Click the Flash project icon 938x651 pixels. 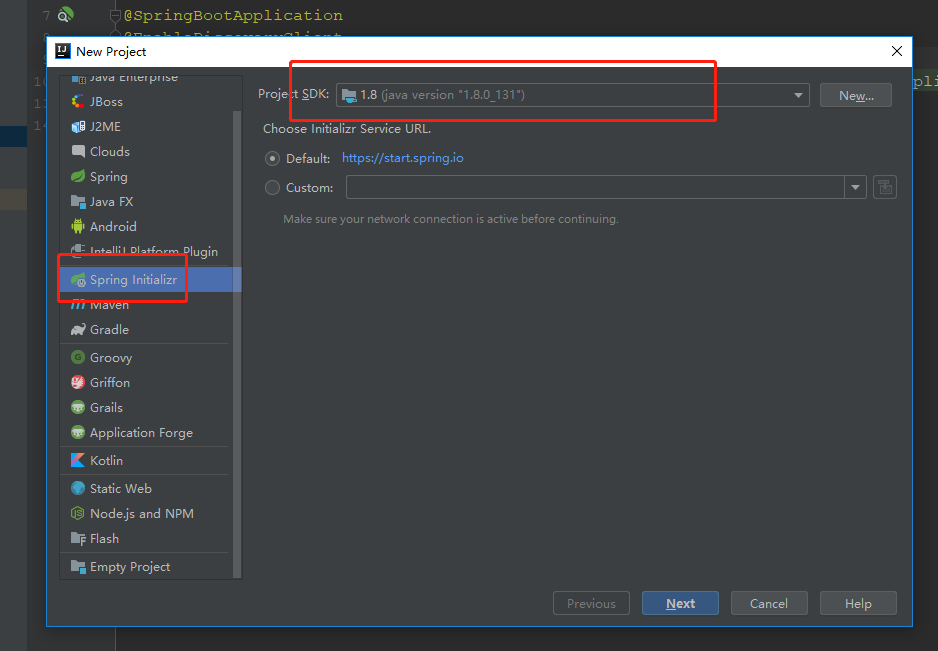78,539
